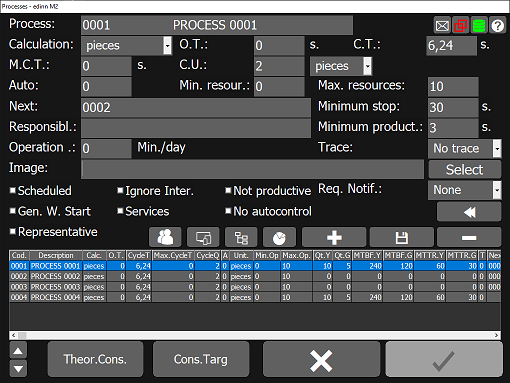This screenshot has height=383, width=510.
Task: Click the floppy disk save icon
Action: tap(402, 237)
